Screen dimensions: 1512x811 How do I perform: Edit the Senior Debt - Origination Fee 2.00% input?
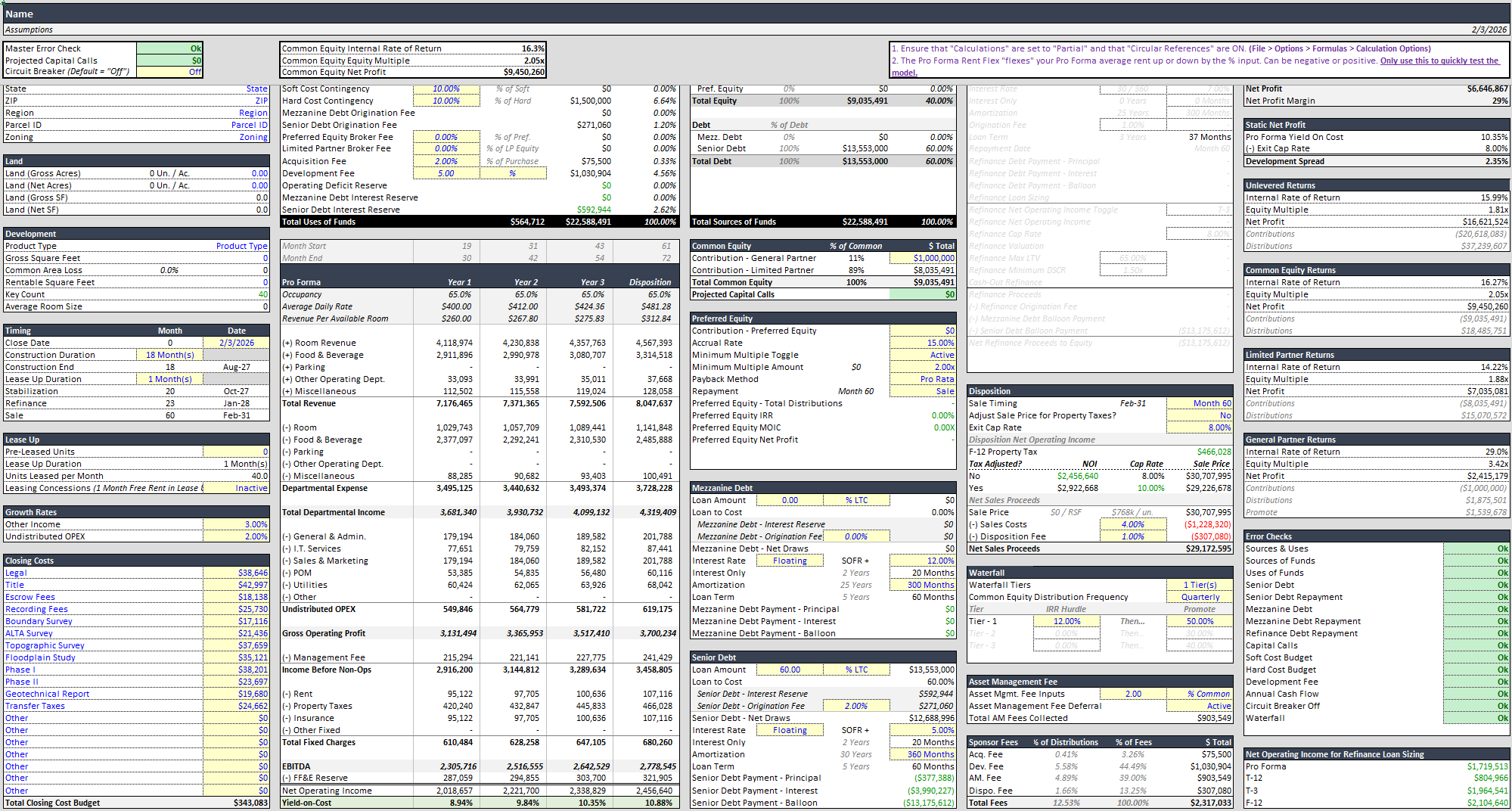[856, 706]
